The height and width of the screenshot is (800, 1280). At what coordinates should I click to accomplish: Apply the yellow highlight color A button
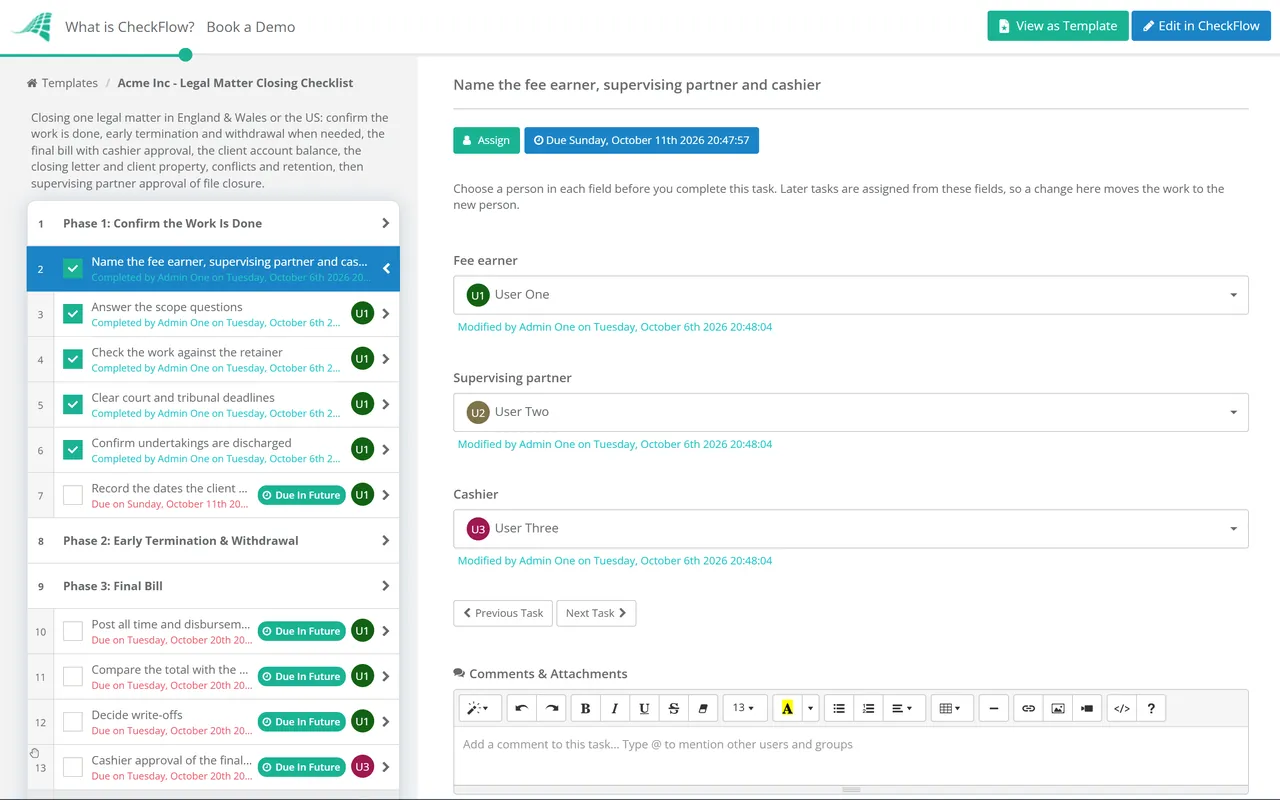[x=787, y=708]
